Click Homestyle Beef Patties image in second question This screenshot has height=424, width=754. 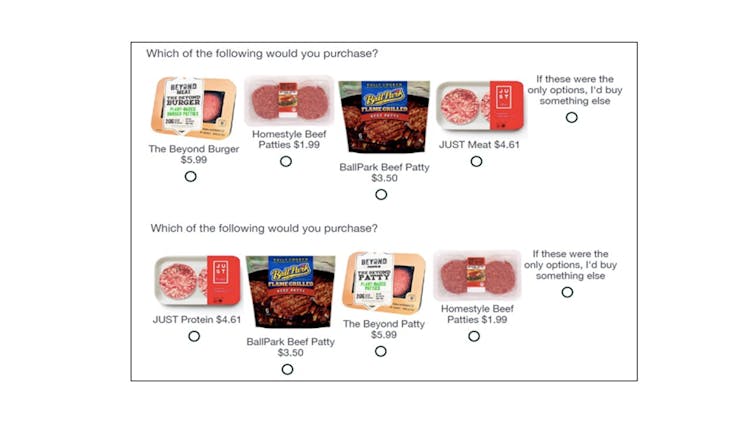point(477,275)
